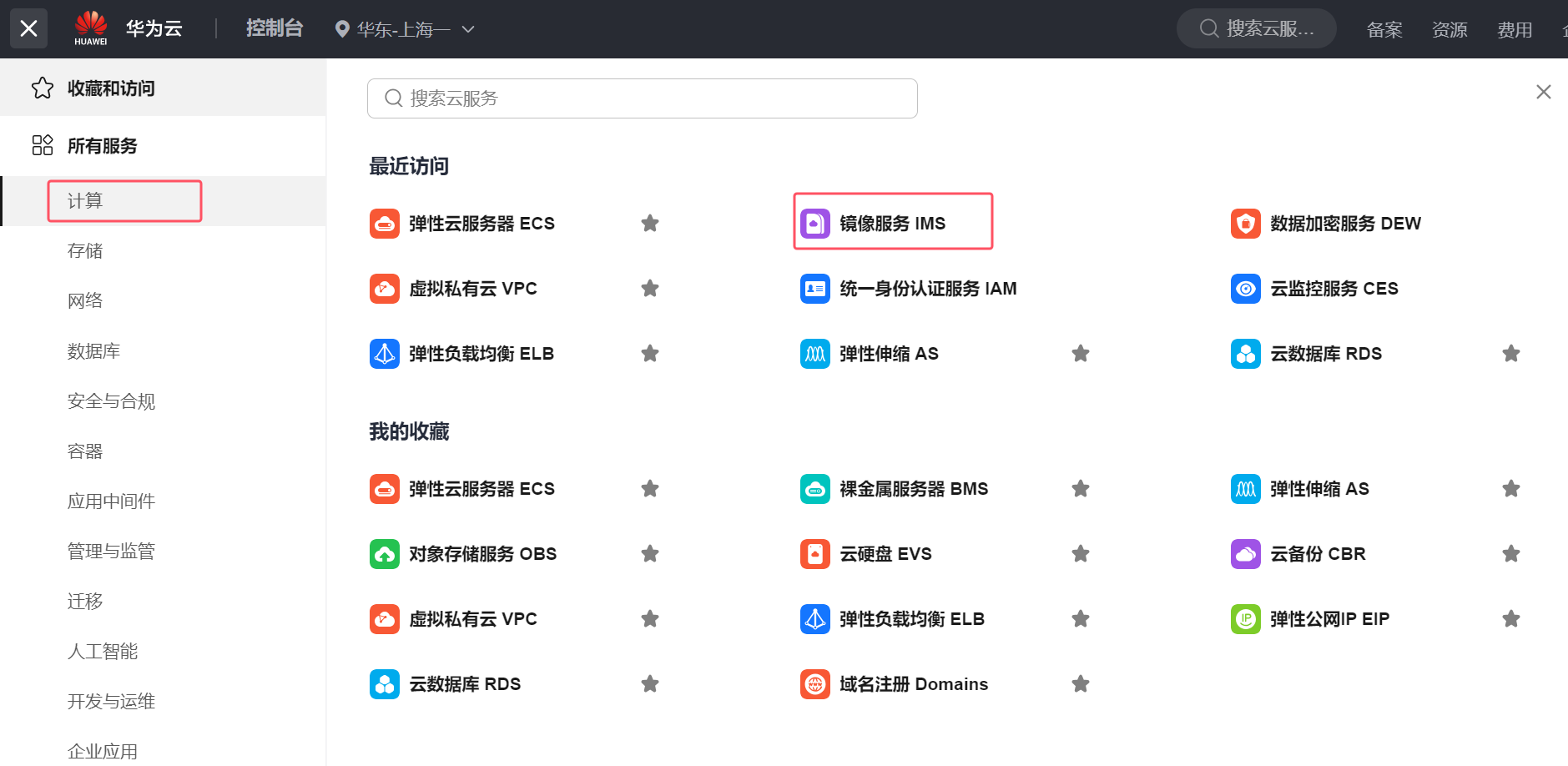Click the ELB icon under 最近访问

385,354
